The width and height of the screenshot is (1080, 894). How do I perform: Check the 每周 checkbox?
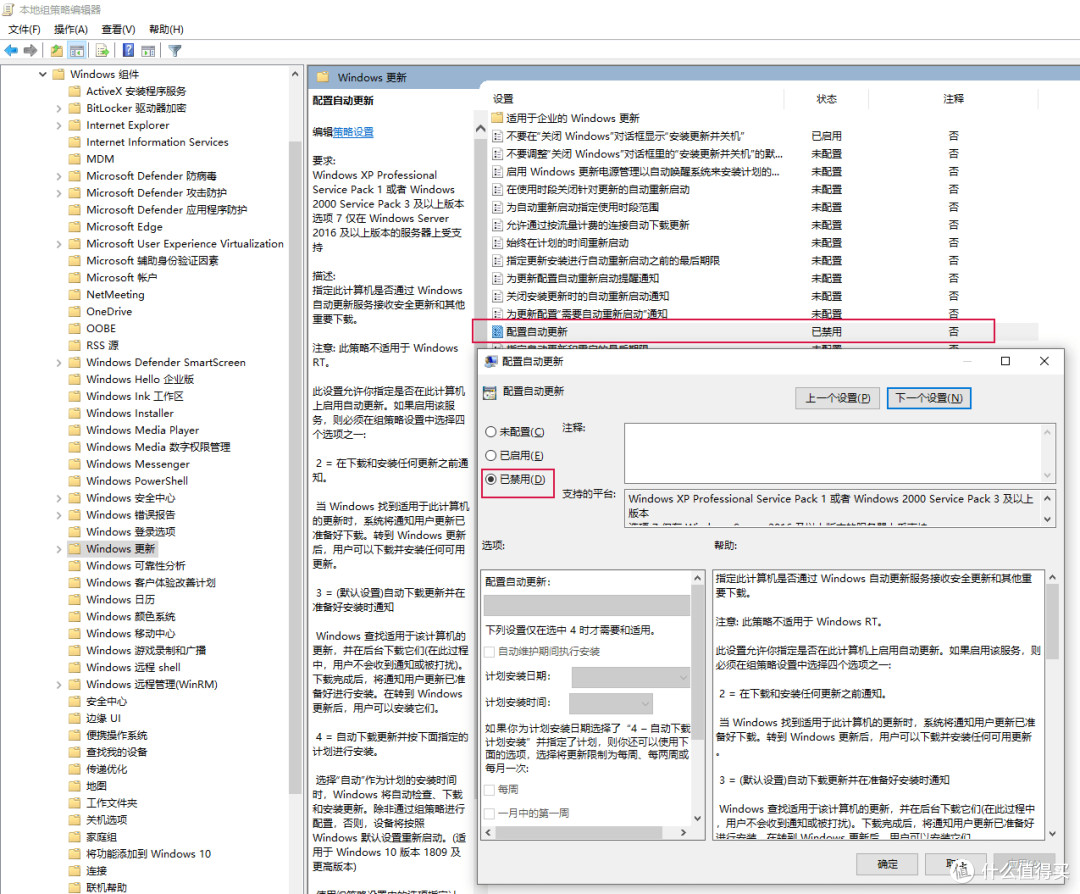tap(490, 789)
